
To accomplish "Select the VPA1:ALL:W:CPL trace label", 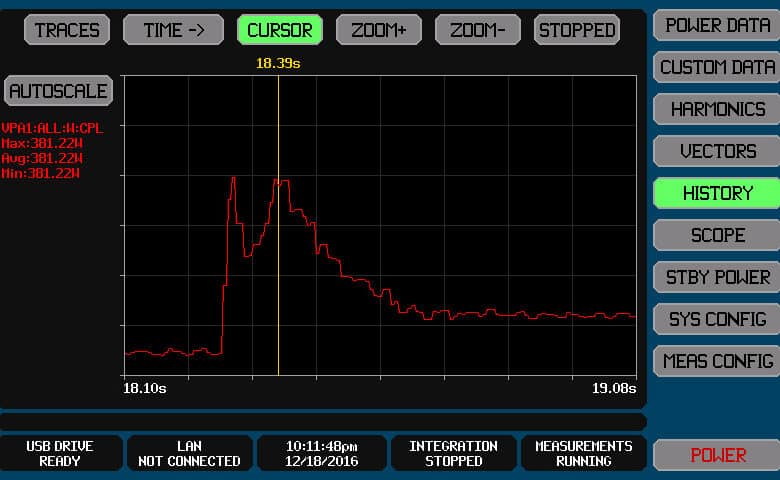I will (52, 128).
